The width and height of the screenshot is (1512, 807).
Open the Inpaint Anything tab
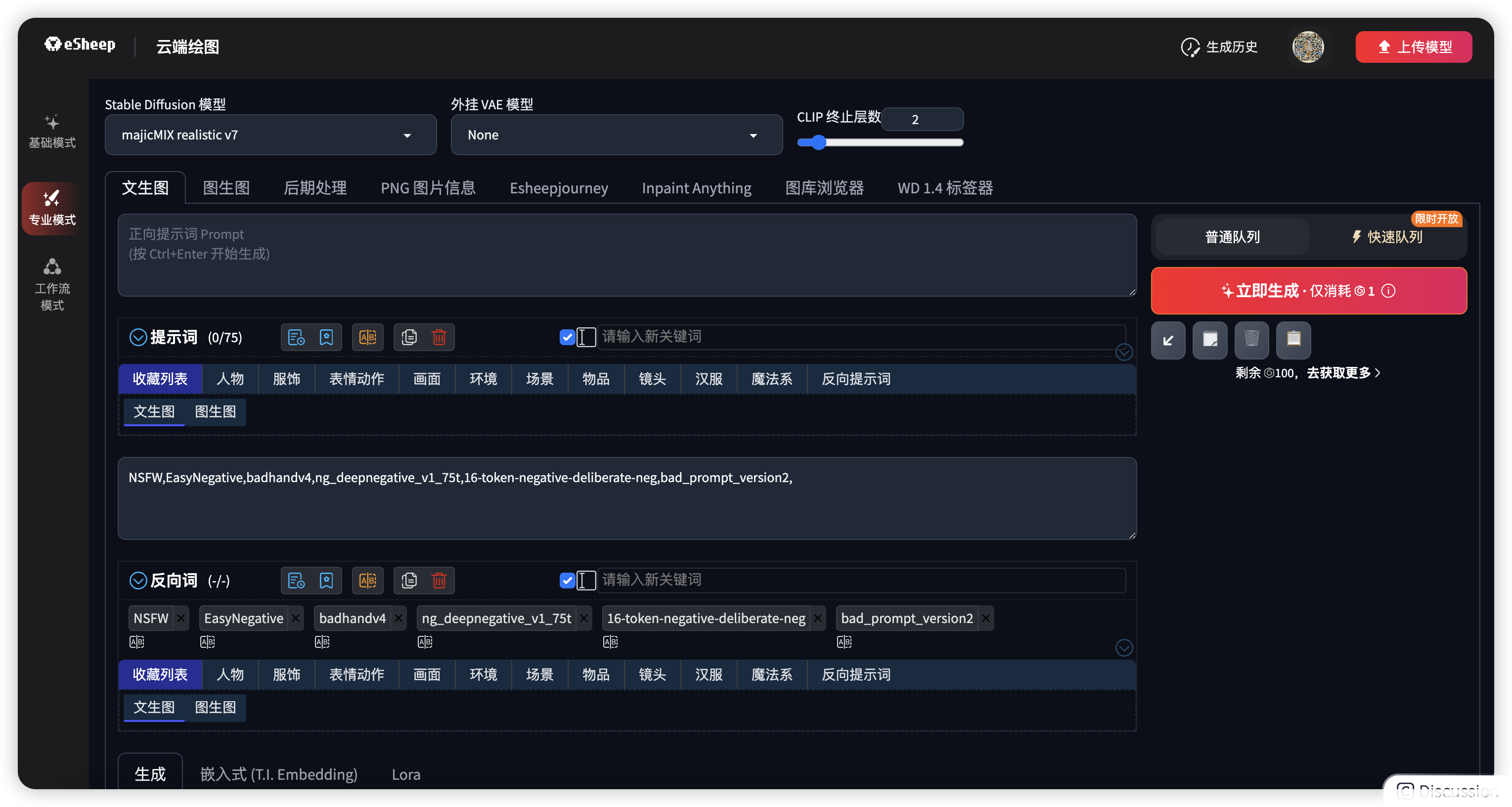coord(696,188)
